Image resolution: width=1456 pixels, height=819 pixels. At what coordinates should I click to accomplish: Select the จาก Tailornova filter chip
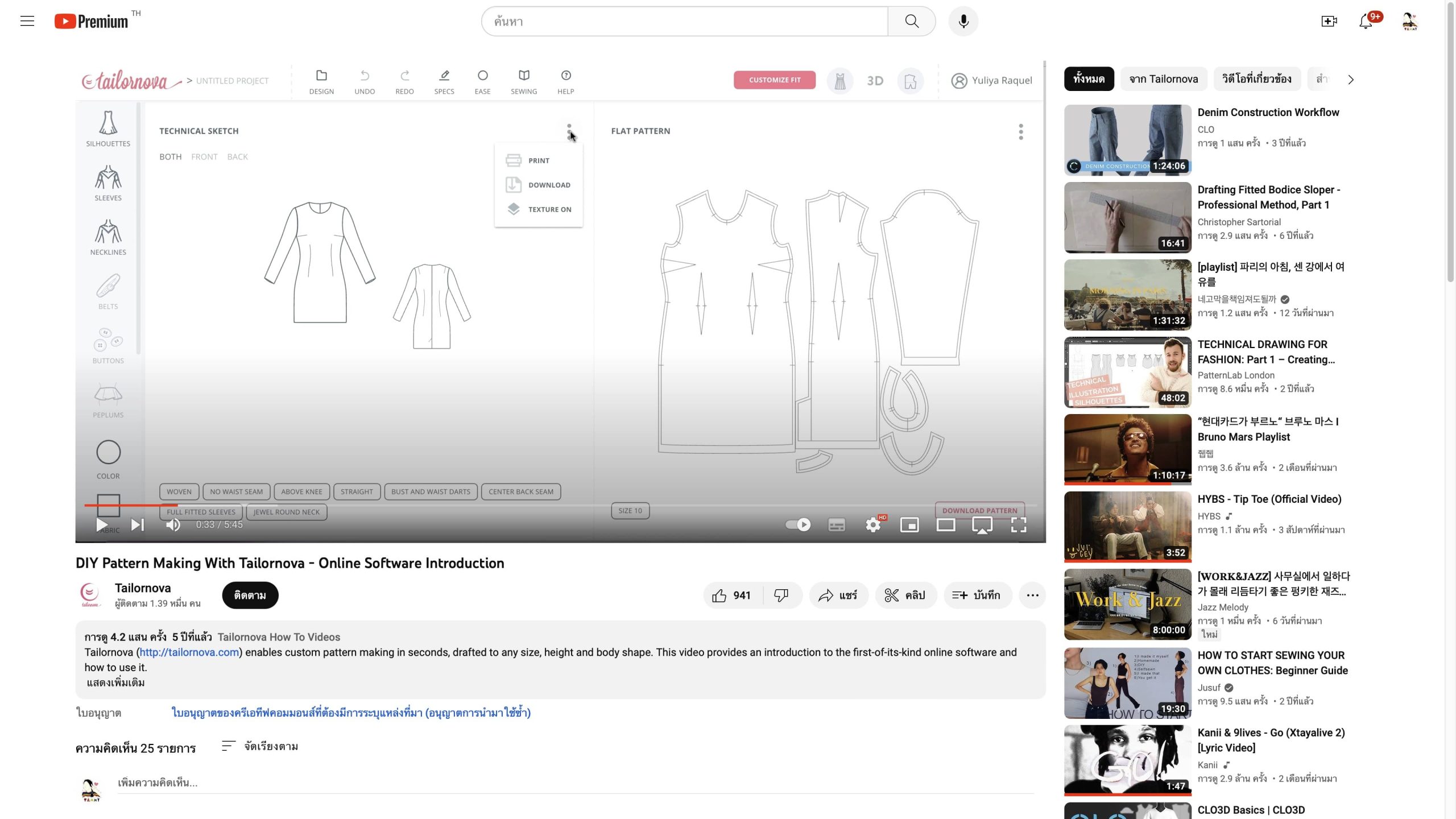(x=1163, y=79)
